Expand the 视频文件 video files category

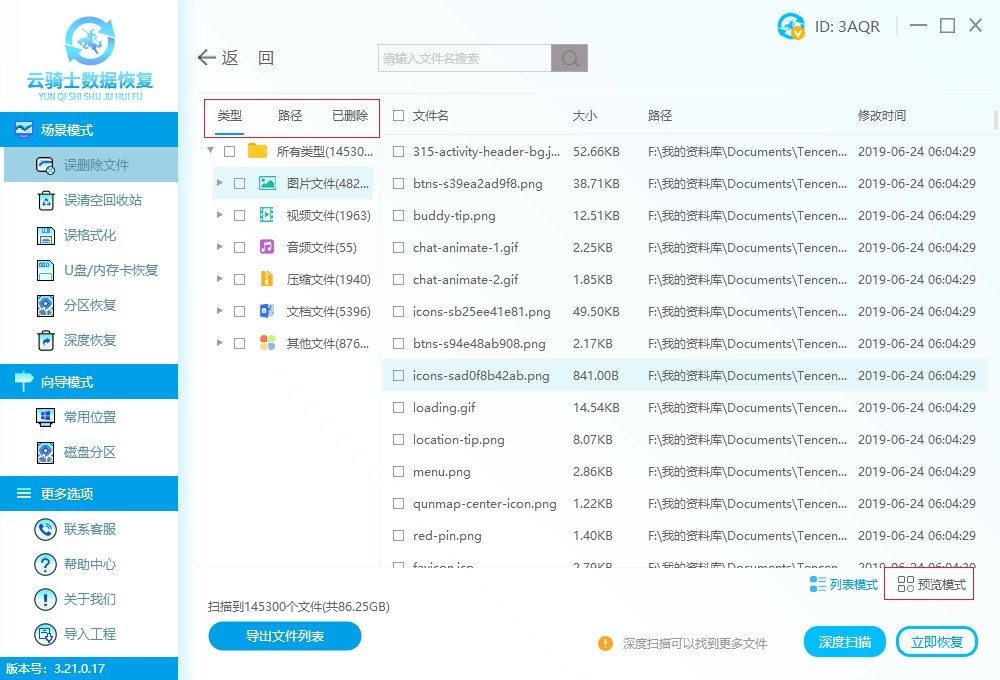[221, 215]
